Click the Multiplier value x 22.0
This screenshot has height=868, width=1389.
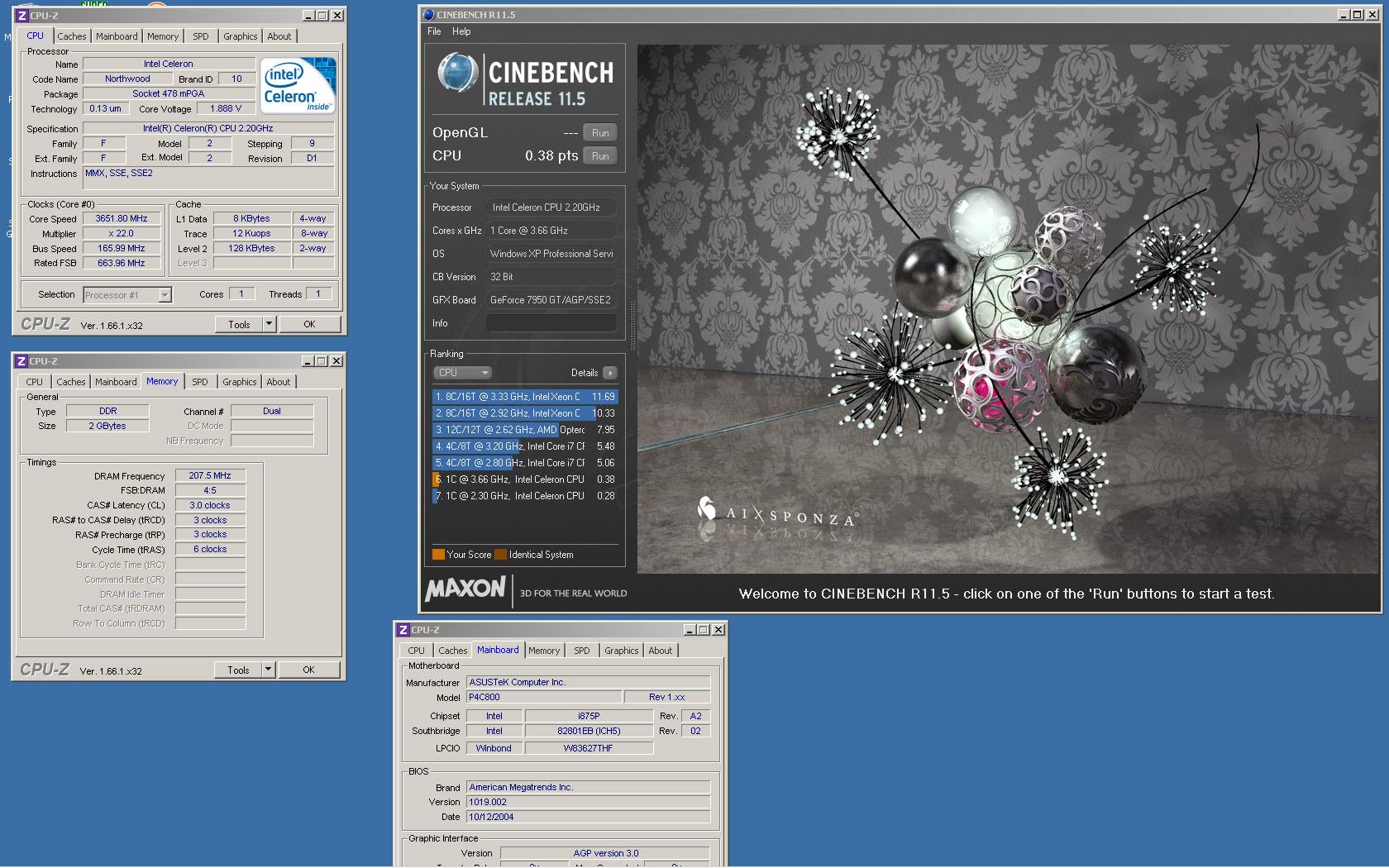point(122,234)
